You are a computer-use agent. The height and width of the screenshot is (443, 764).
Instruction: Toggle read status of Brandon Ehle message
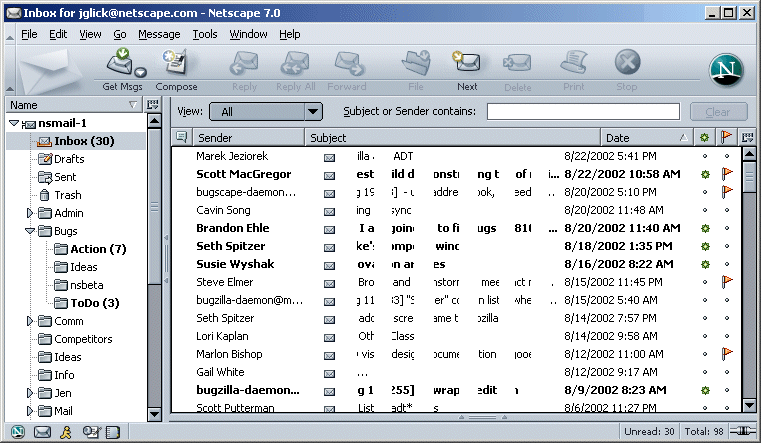705,228
